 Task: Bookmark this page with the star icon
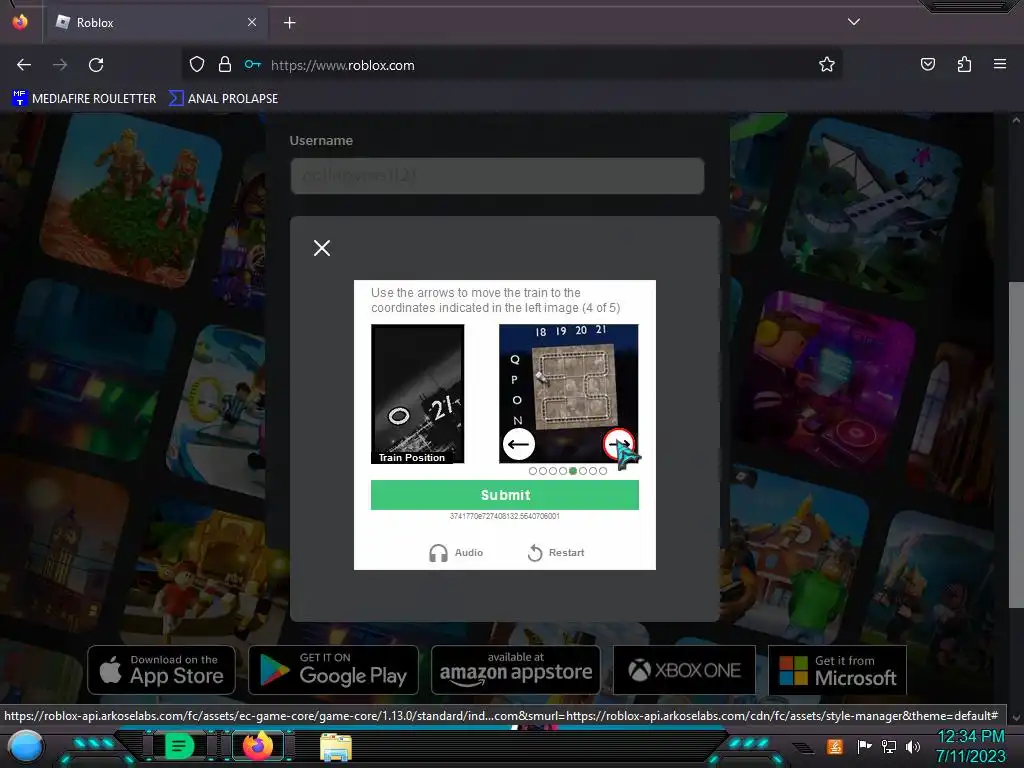click(827, 64)
